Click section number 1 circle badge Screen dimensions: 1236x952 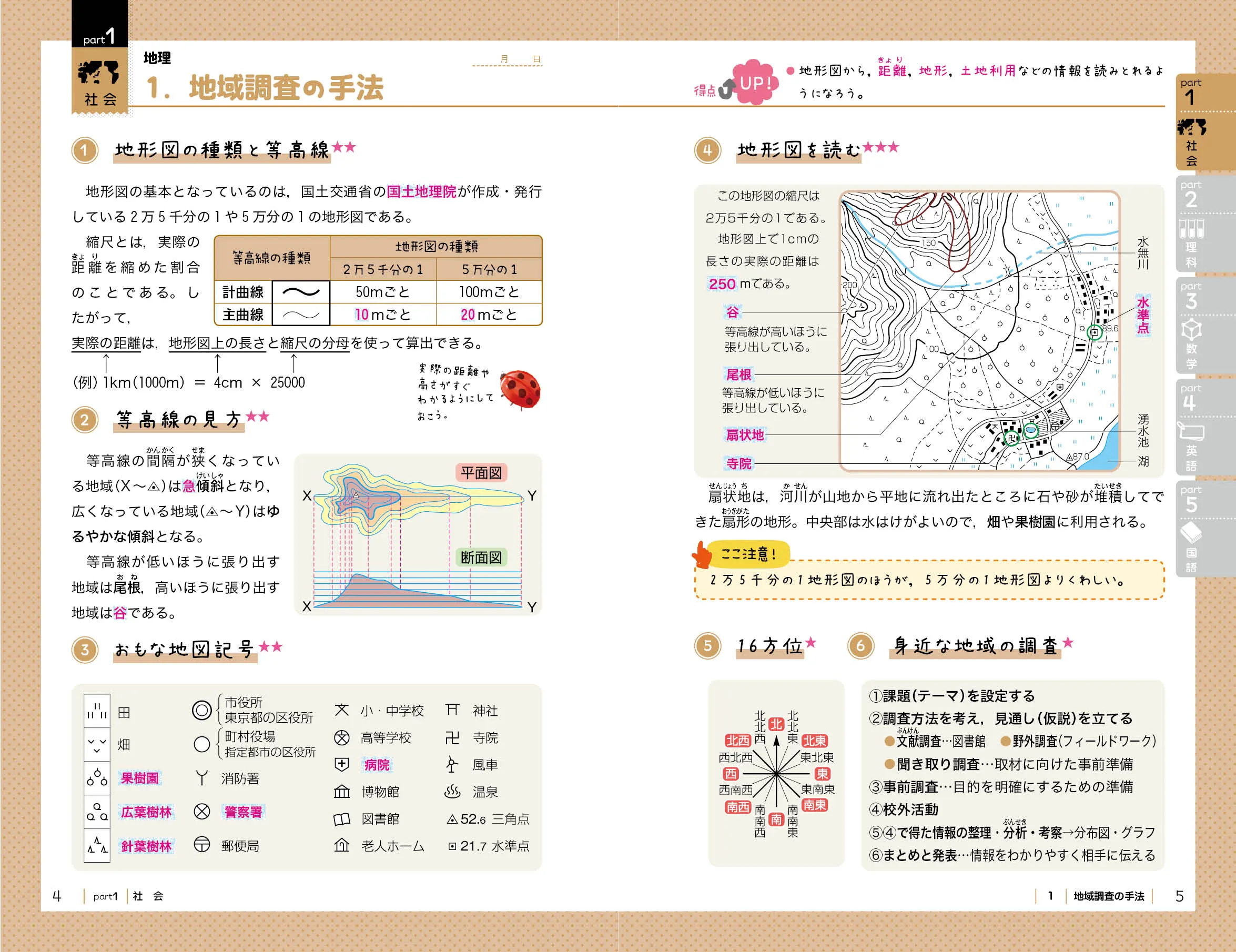coord(85,150)
